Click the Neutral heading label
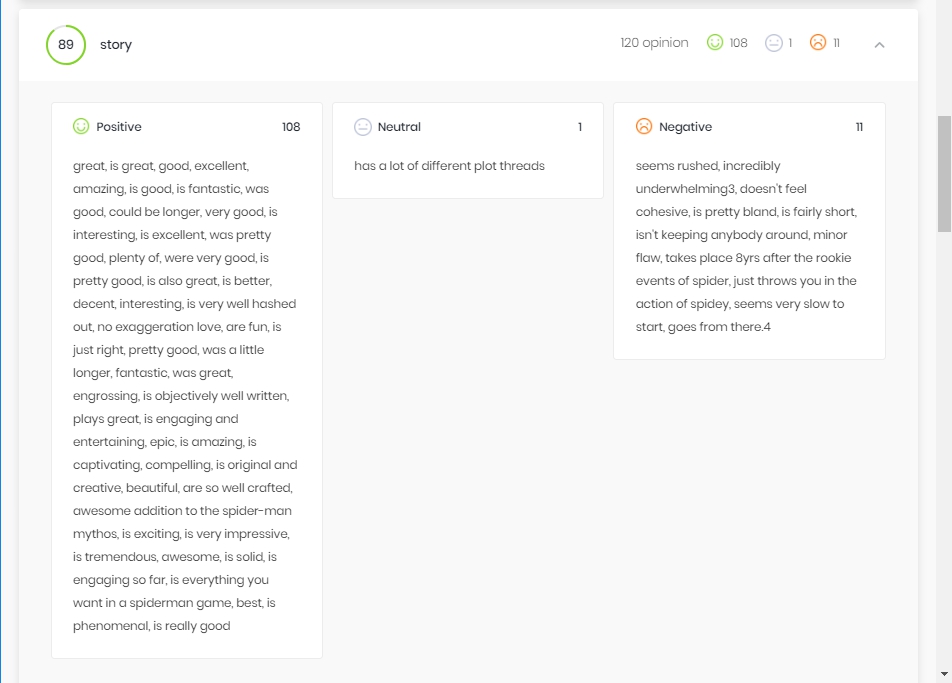This screenshot has height=683, width=952. click(399, 127)
